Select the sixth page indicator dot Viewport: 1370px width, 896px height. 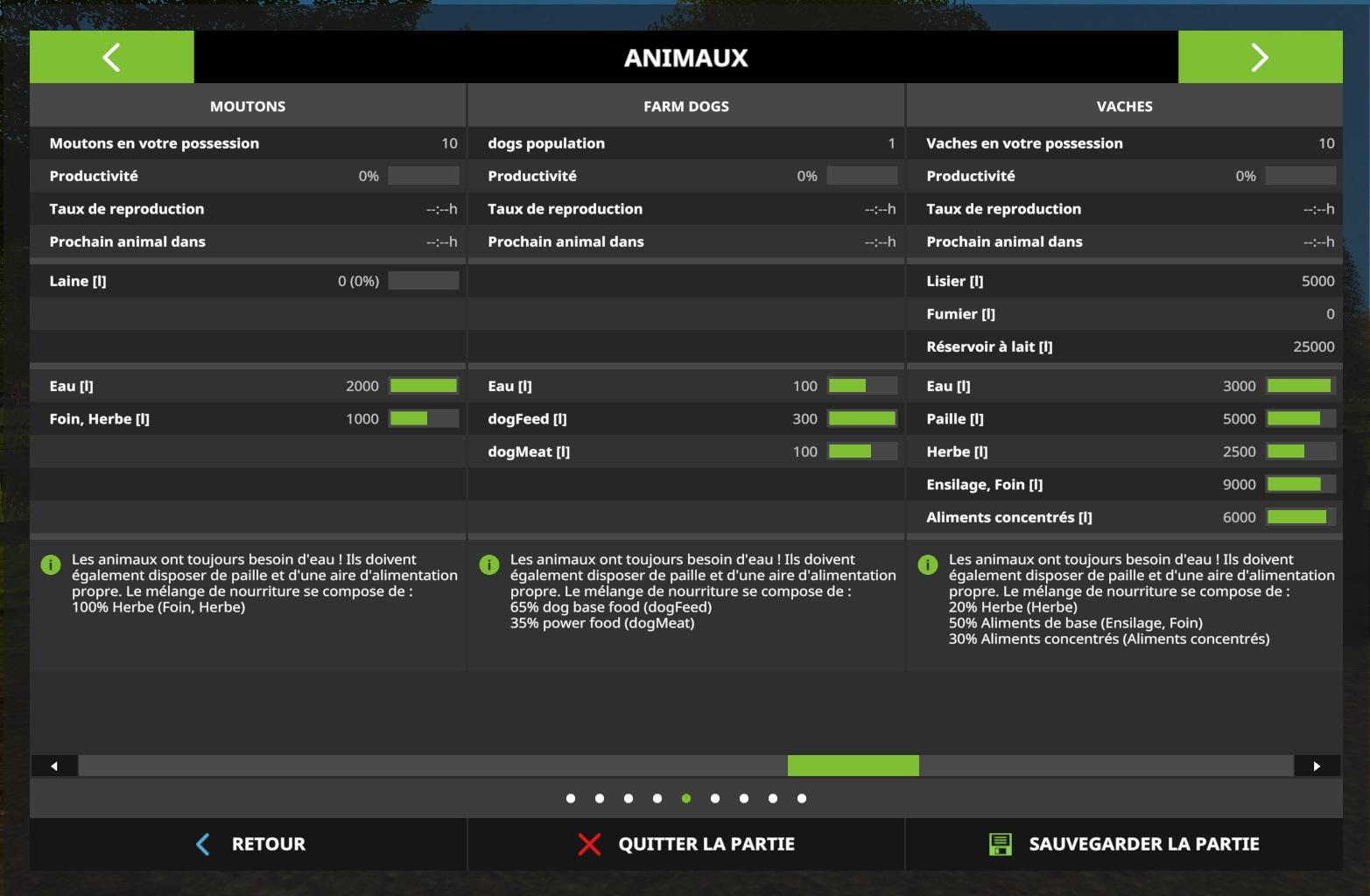pos(715,798)
